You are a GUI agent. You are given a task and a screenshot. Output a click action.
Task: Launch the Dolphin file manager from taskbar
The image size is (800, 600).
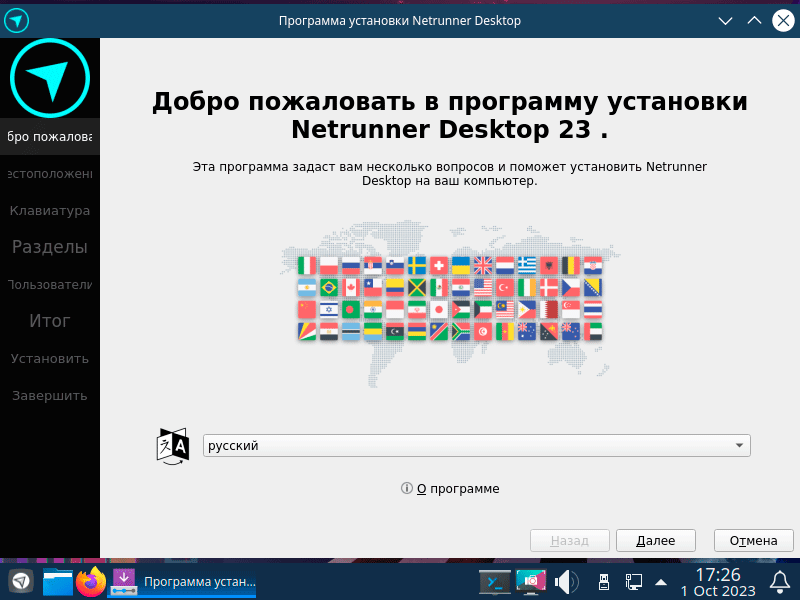click(x=58, y=581)
